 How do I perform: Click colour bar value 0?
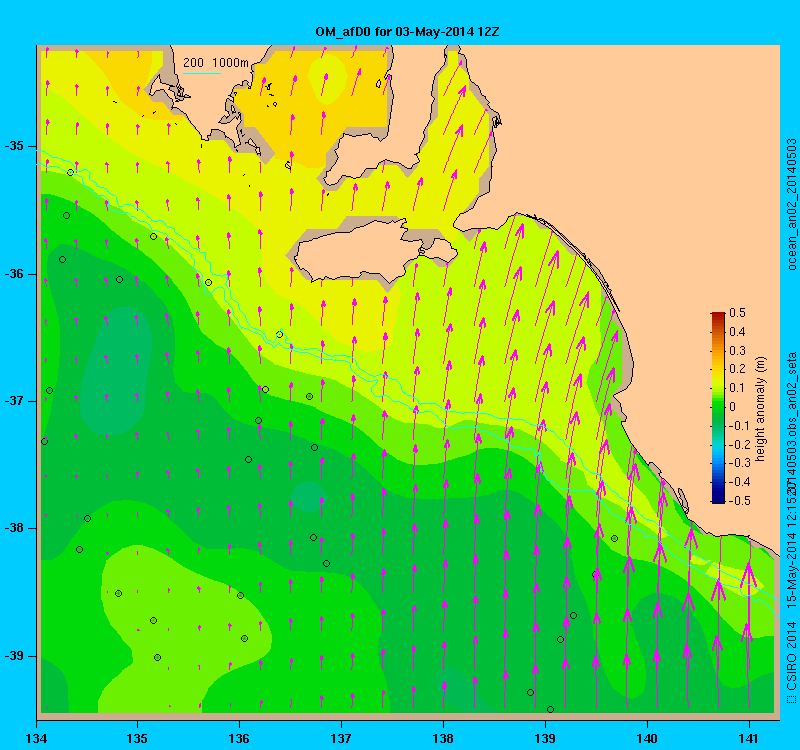(x=733, y=407)
